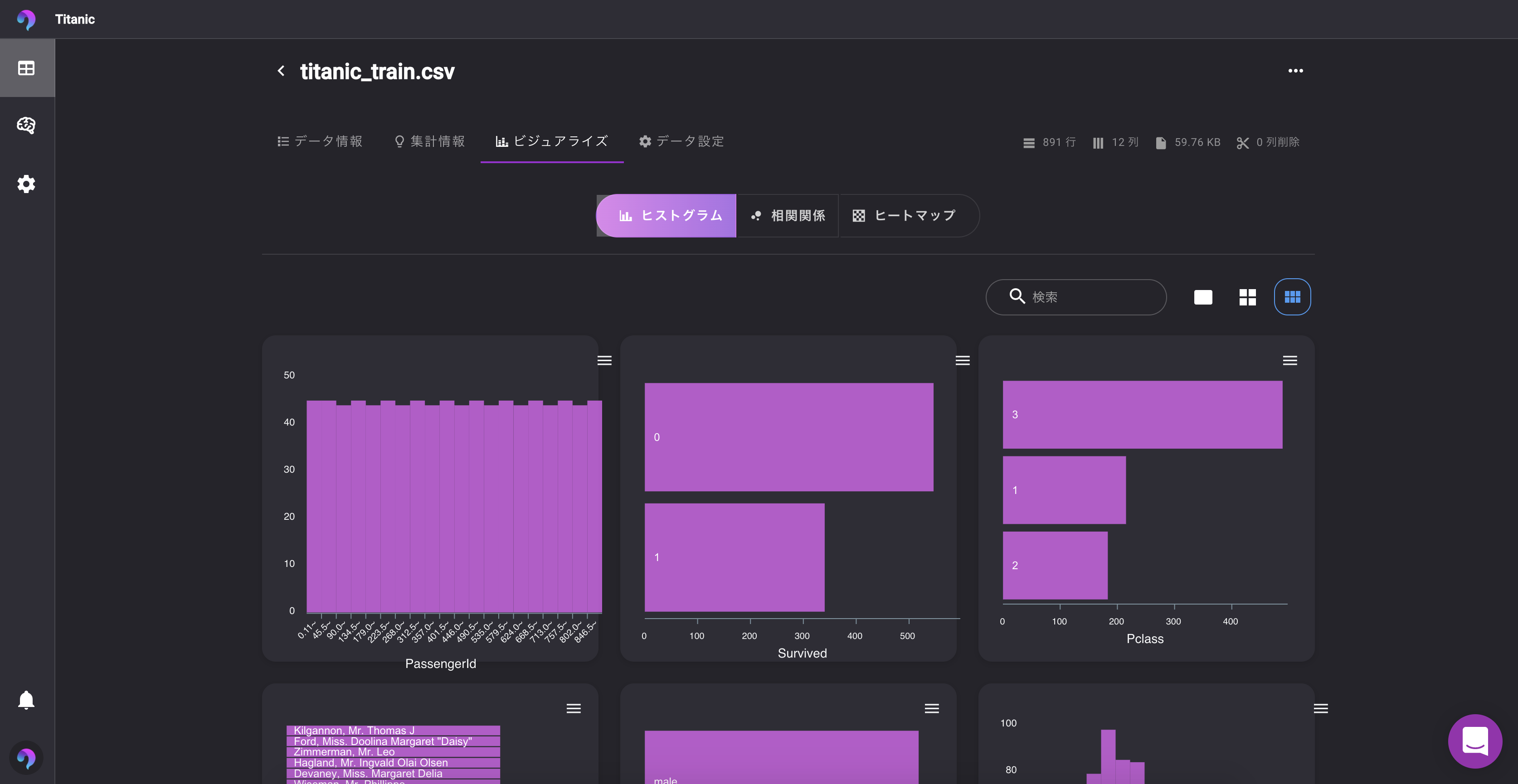1518x784 pixels.
Task: Open the Survived chart hamburger menu
Action: click(962, 360)
